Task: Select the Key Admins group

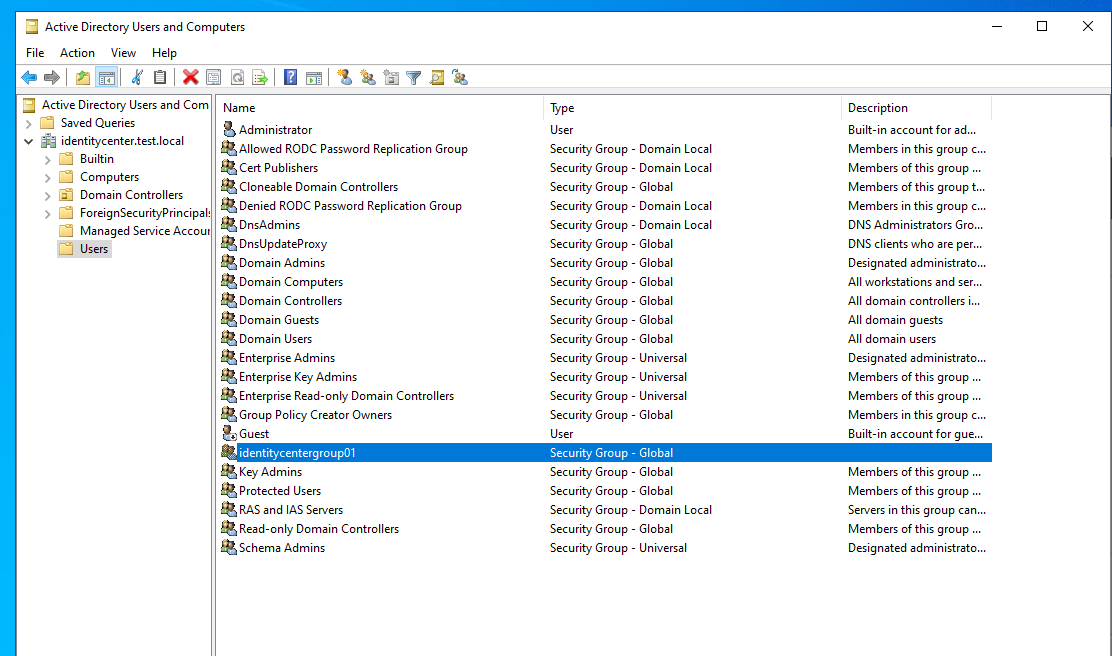Action: coord(270,472)
